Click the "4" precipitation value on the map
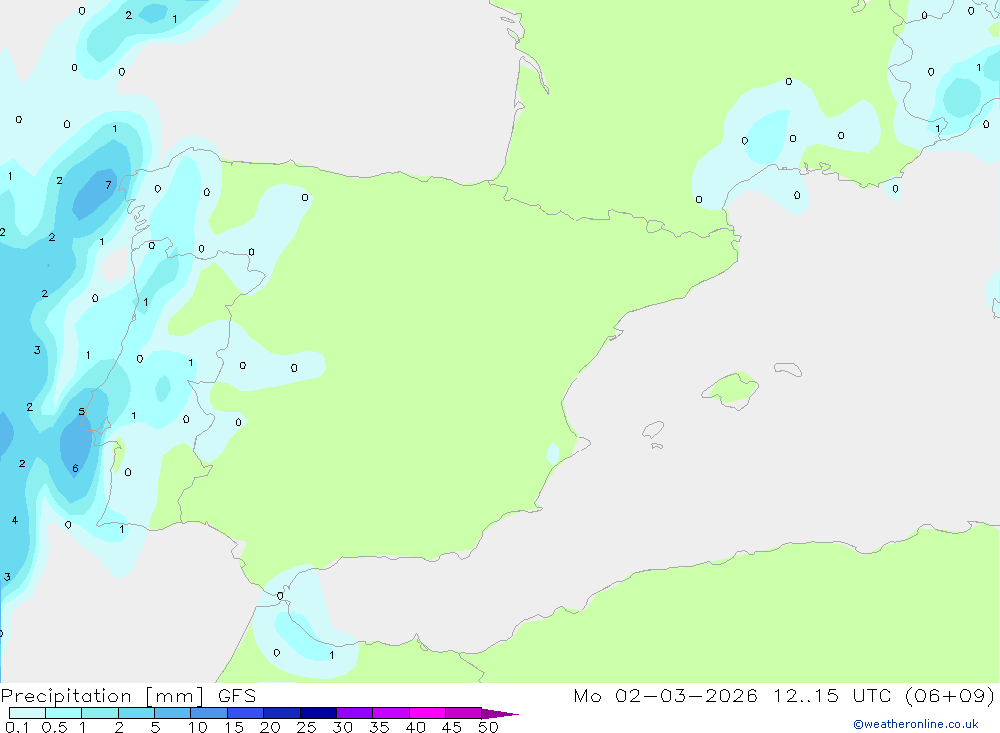Screen dimensions: 1000x733 pyautogui.click(x=15, y=520)
